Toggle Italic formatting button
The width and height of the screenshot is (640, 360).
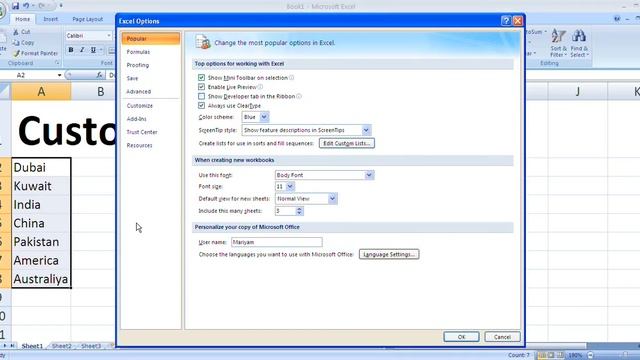pyautogui.click(x=82, y=50)
